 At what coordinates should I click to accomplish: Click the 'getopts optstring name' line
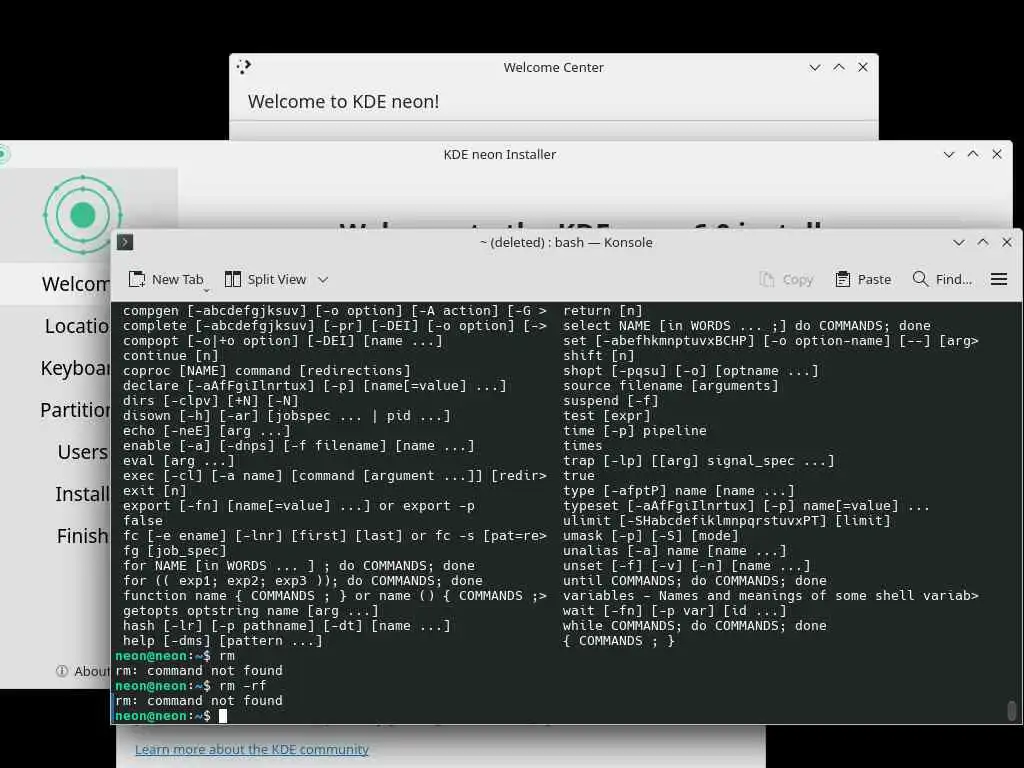[251, 611]
